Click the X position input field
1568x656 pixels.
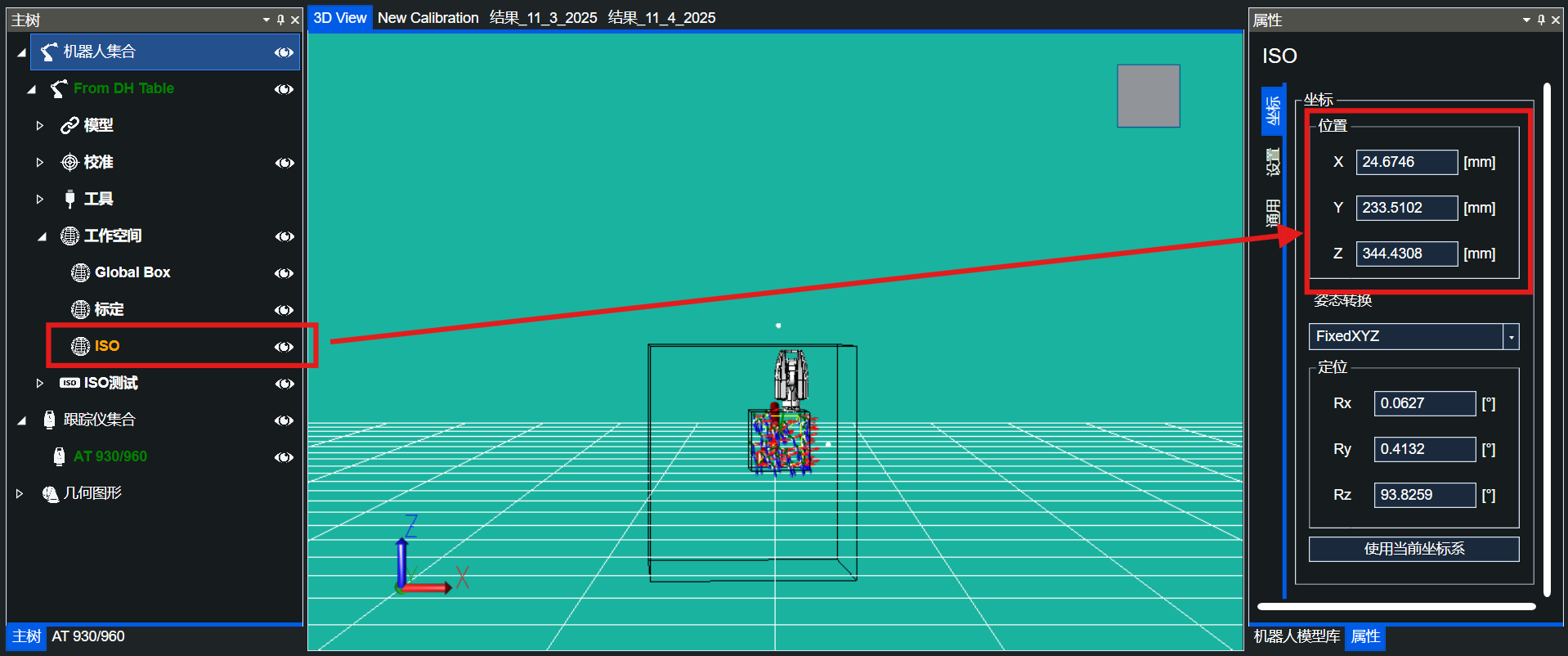1405,162
